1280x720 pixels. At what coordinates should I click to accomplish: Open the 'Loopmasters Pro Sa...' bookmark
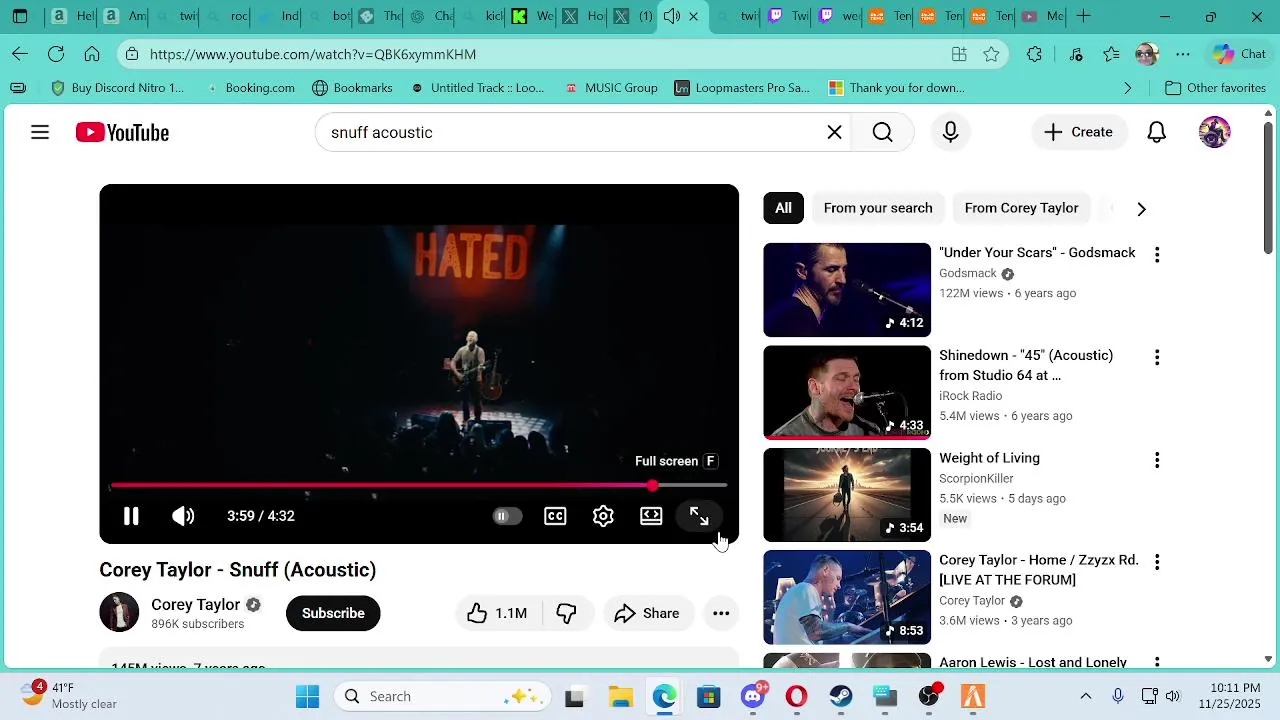pos(742,88)
